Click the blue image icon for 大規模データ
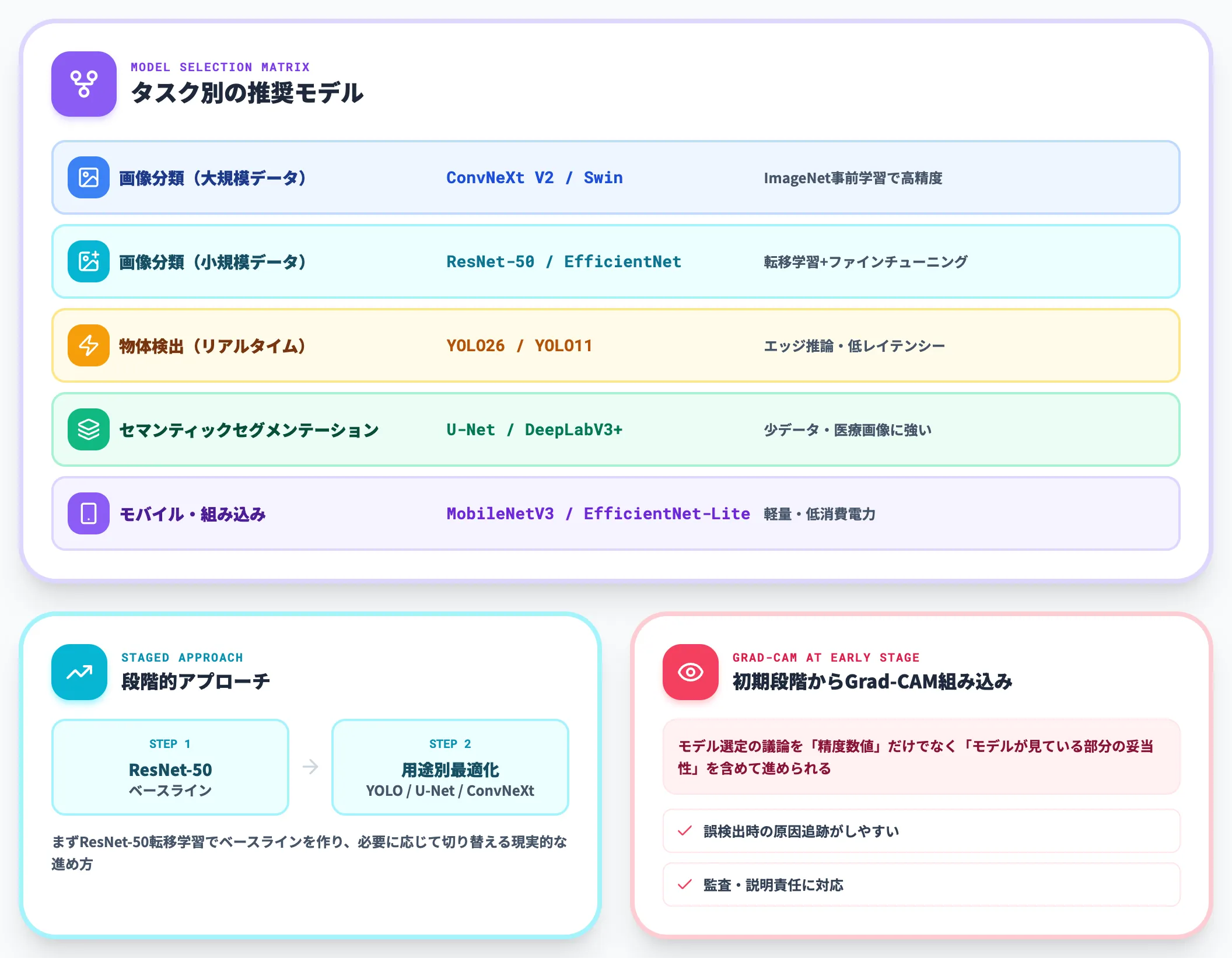The image size is (1232, 958). click(x=89, y=177)
